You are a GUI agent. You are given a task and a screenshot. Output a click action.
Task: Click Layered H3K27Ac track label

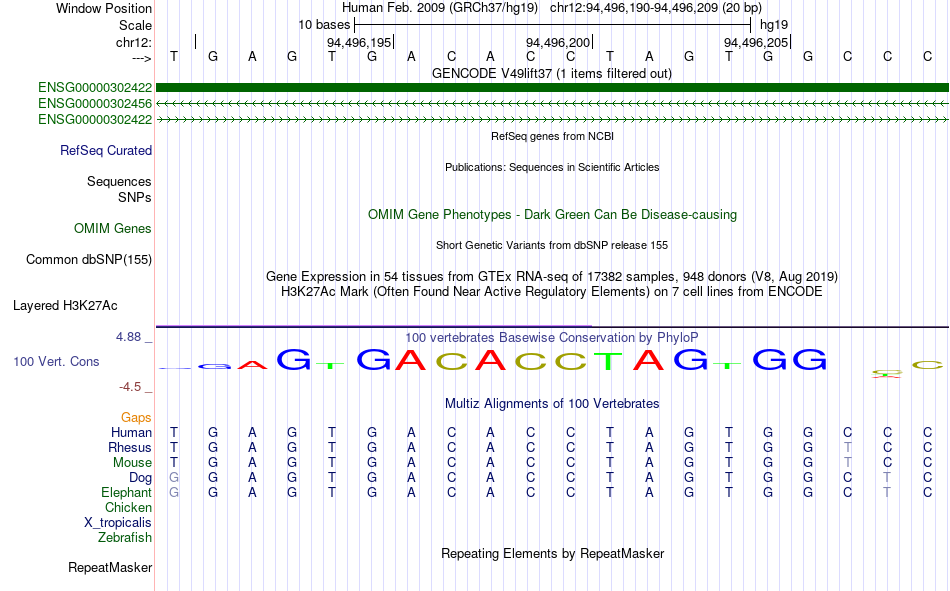point(65,306)
